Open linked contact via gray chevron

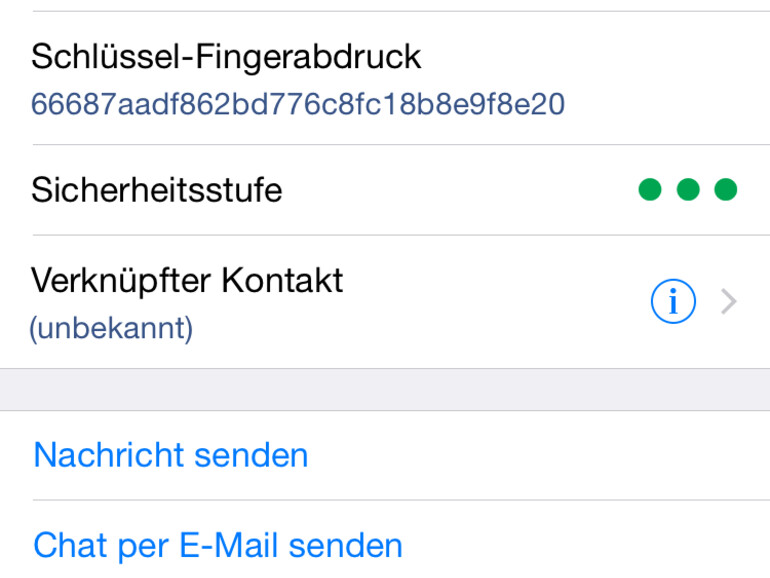[x=729, y=302]
